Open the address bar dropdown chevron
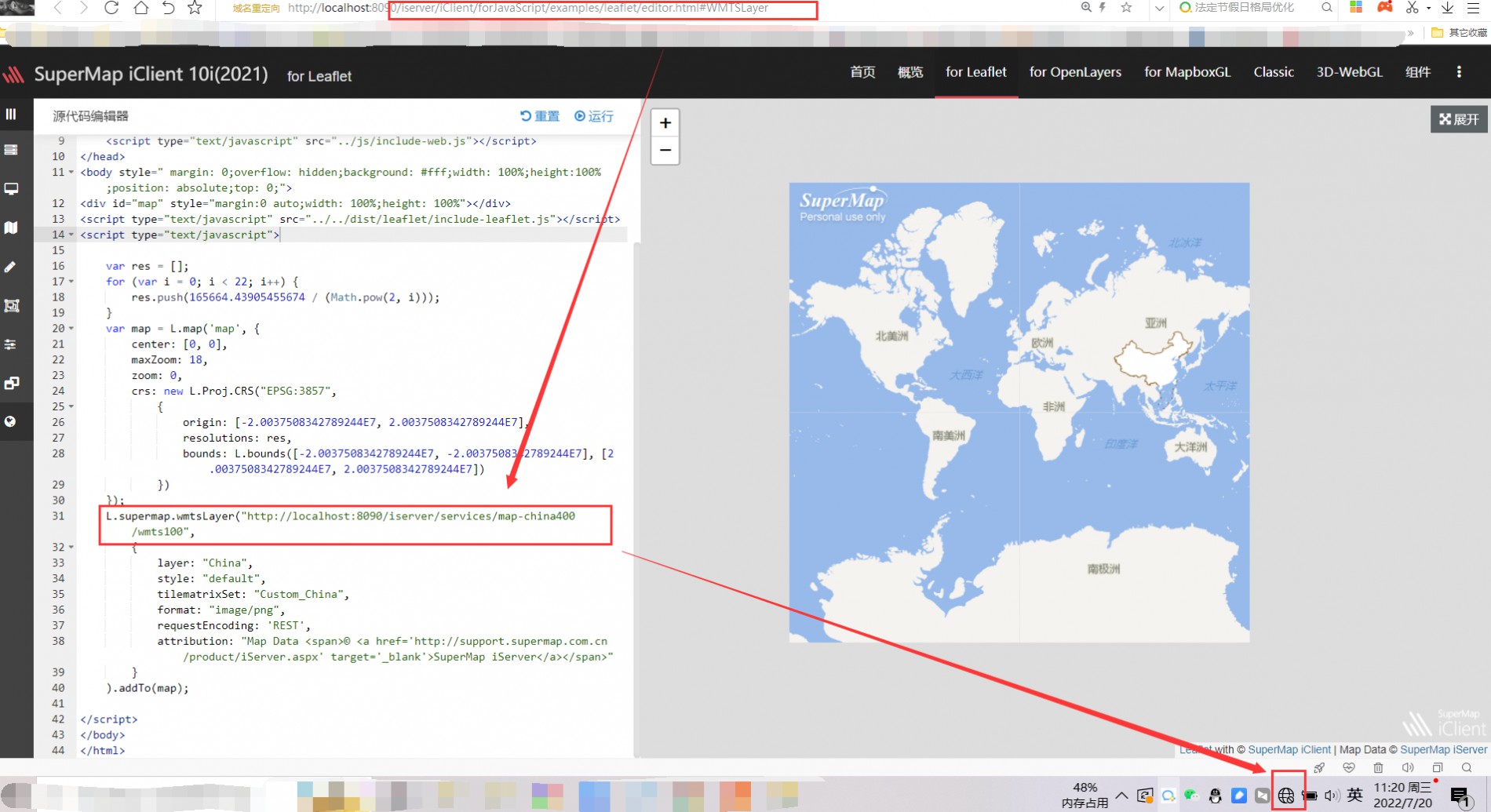 (1159, 8)
